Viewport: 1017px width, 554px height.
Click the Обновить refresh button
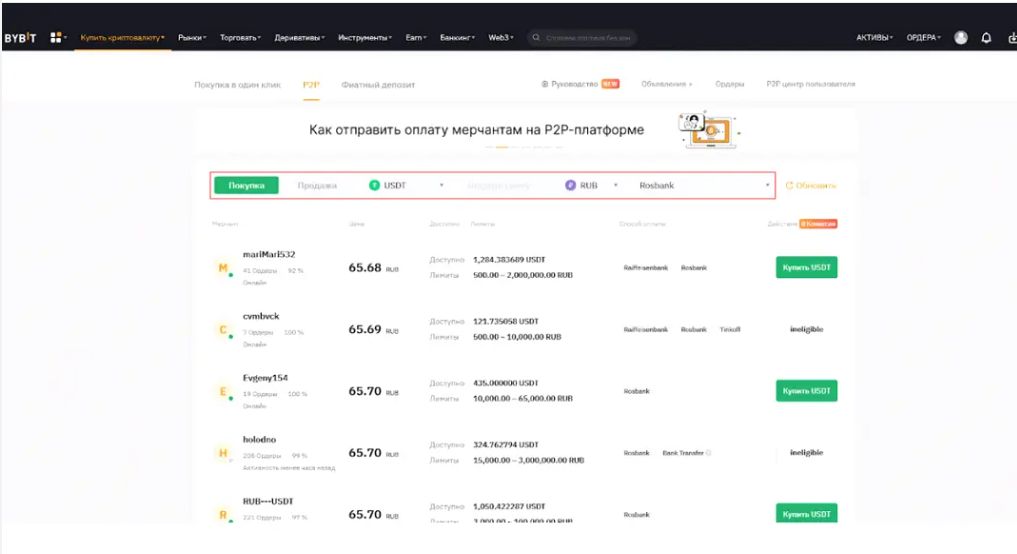pos(811,186)
